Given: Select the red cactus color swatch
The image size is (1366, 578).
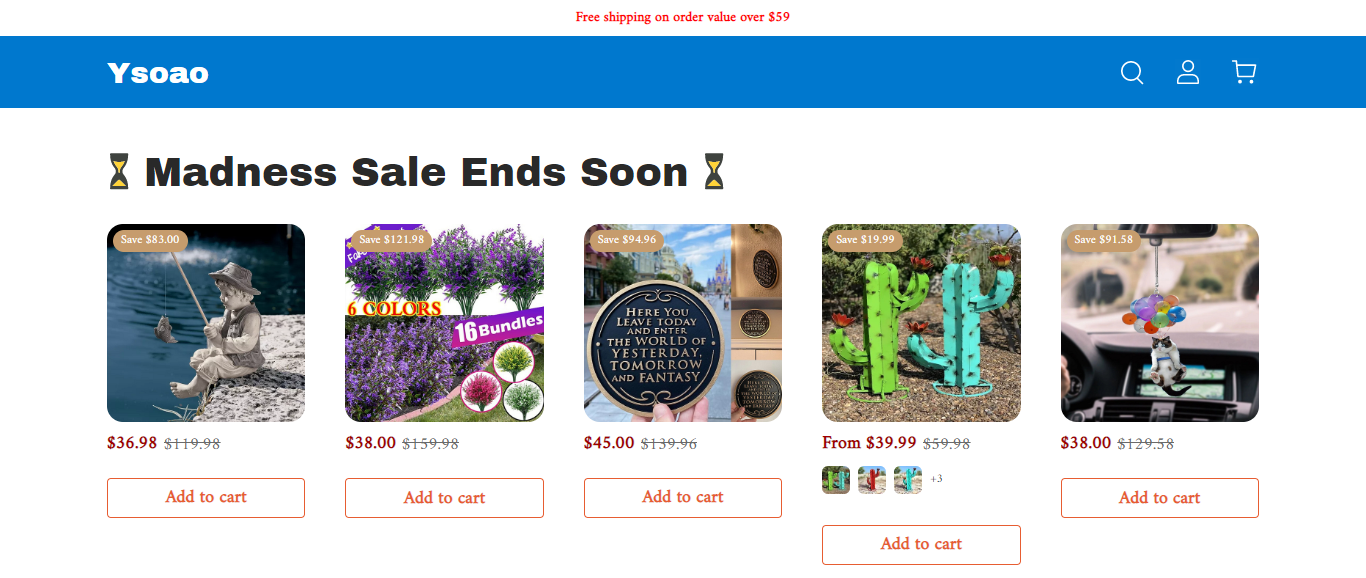Looking at the screenshot, I should click(x=872, y=480).
